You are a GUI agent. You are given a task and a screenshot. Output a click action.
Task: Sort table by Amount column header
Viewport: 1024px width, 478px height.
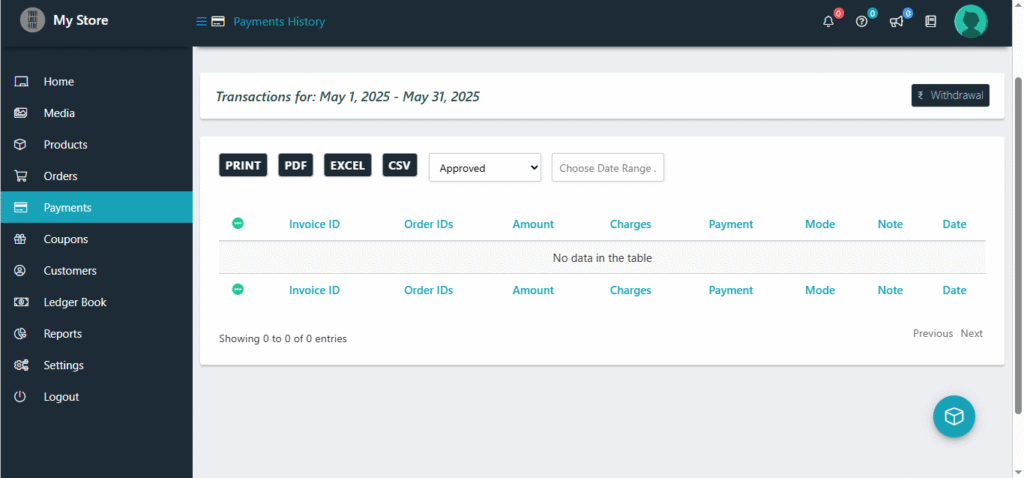pyautogui.click(x=533, y=224)
